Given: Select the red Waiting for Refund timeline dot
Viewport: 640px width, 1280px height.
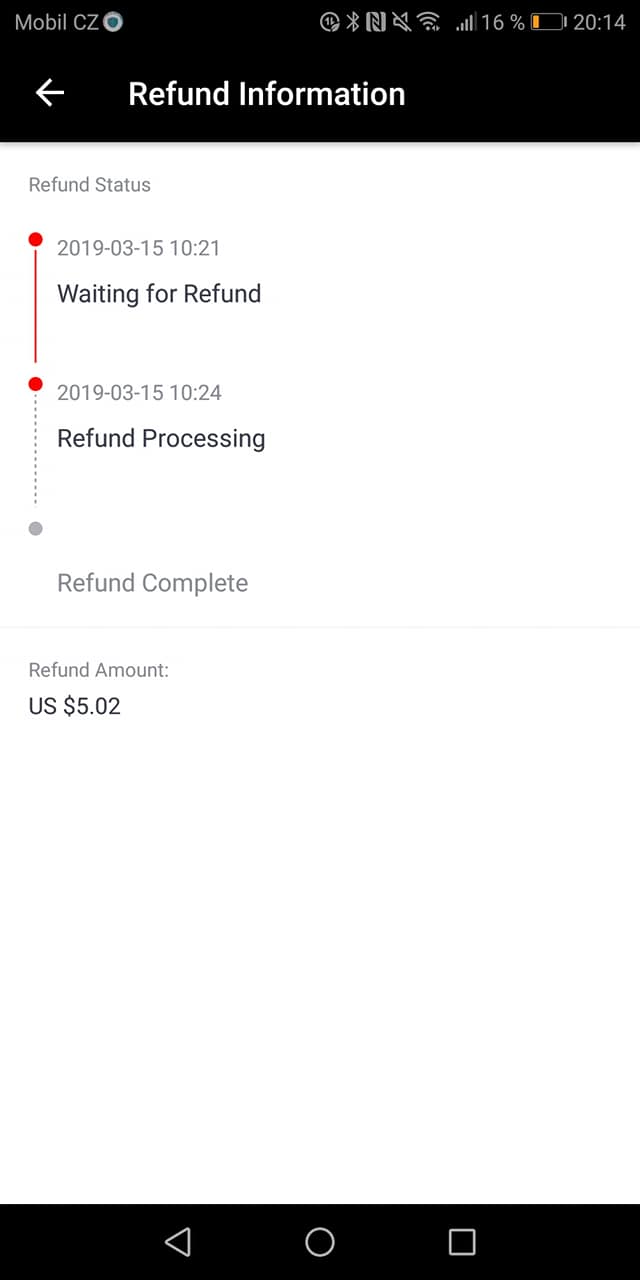Looking at the screenshot, I should pyautogui.click(x=36, y=240).
